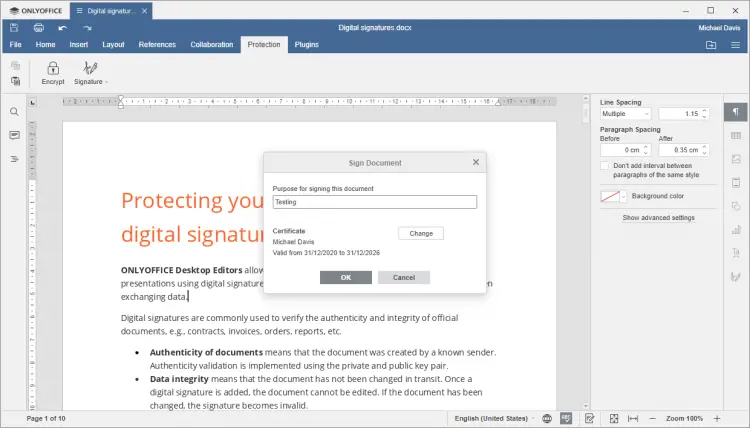Click the Zoom 100% label
The width and height of the screenshot is (750, 428).
point(684,418)
